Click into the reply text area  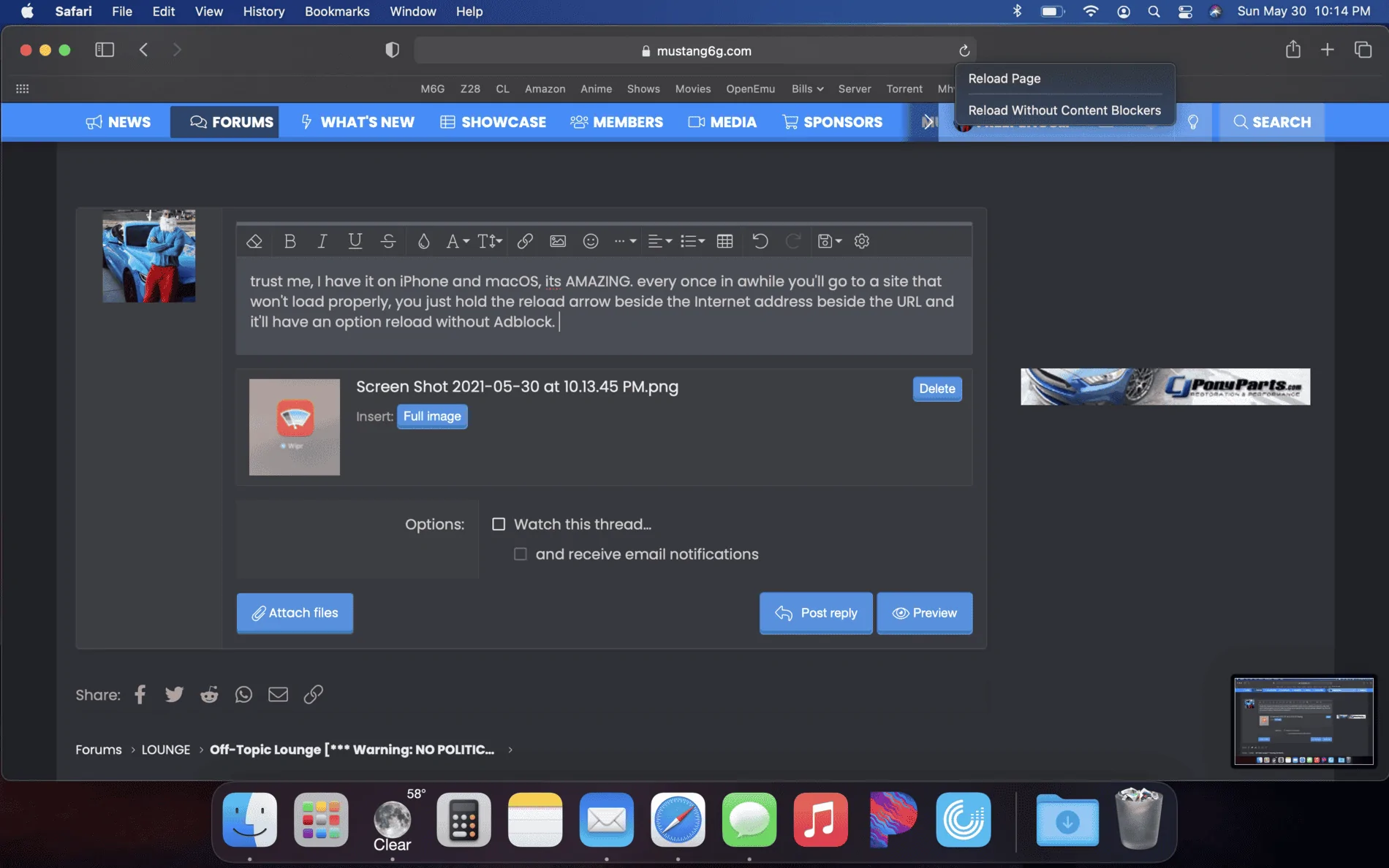[604, 305]
